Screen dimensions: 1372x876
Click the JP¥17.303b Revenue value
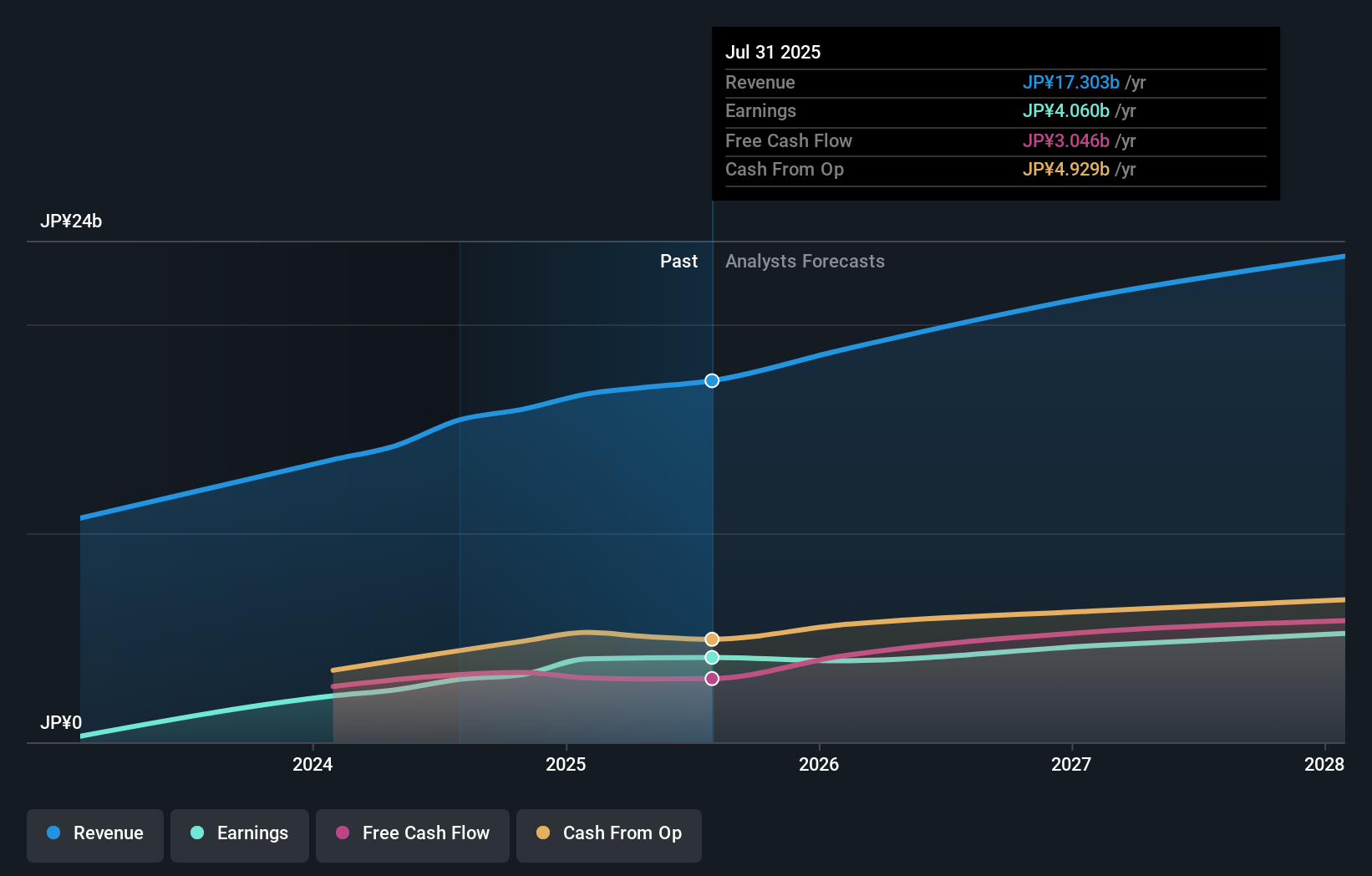[x=1071, y=83]
